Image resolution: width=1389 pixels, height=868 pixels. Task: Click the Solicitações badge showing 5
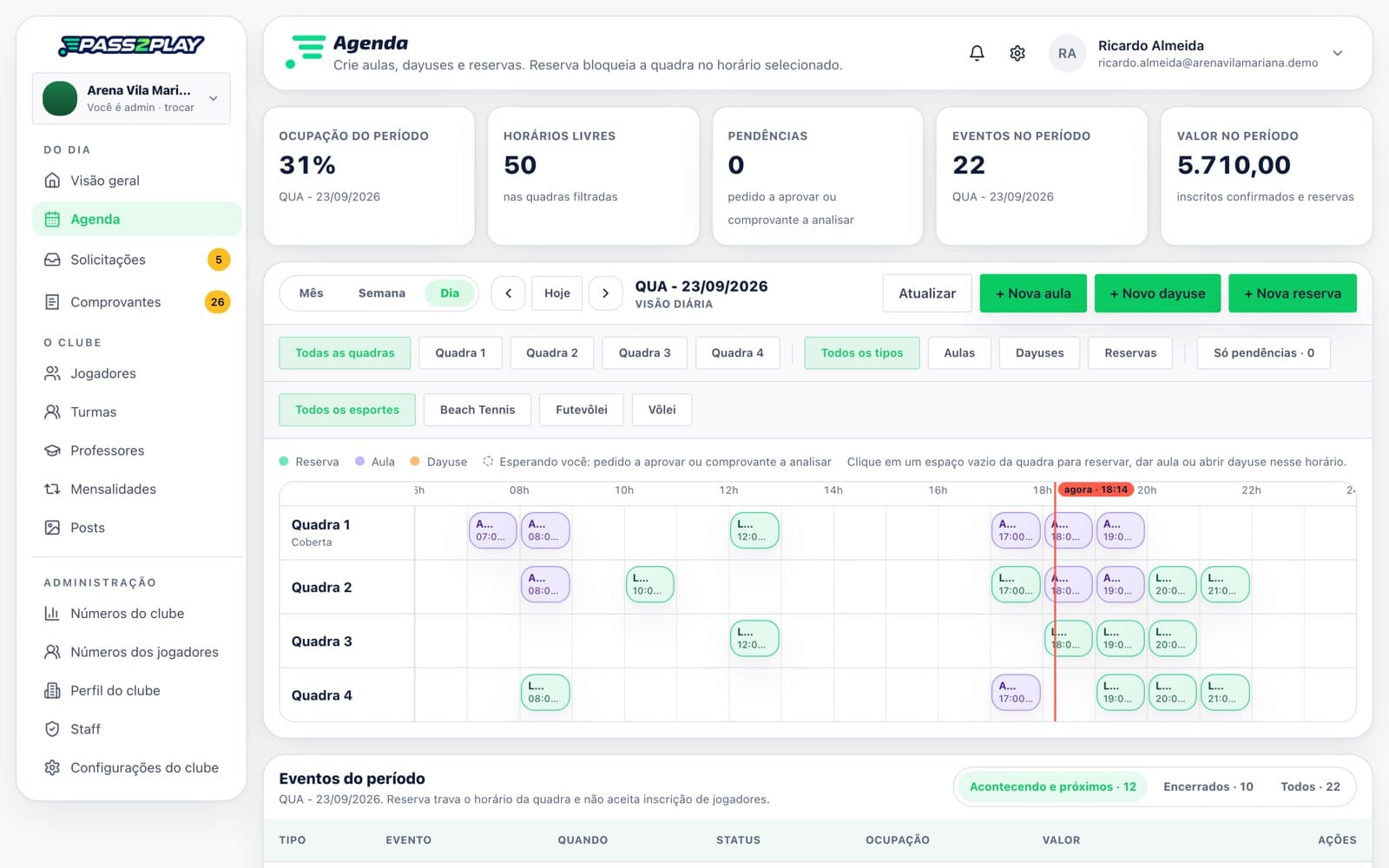[x=219, y=260]
